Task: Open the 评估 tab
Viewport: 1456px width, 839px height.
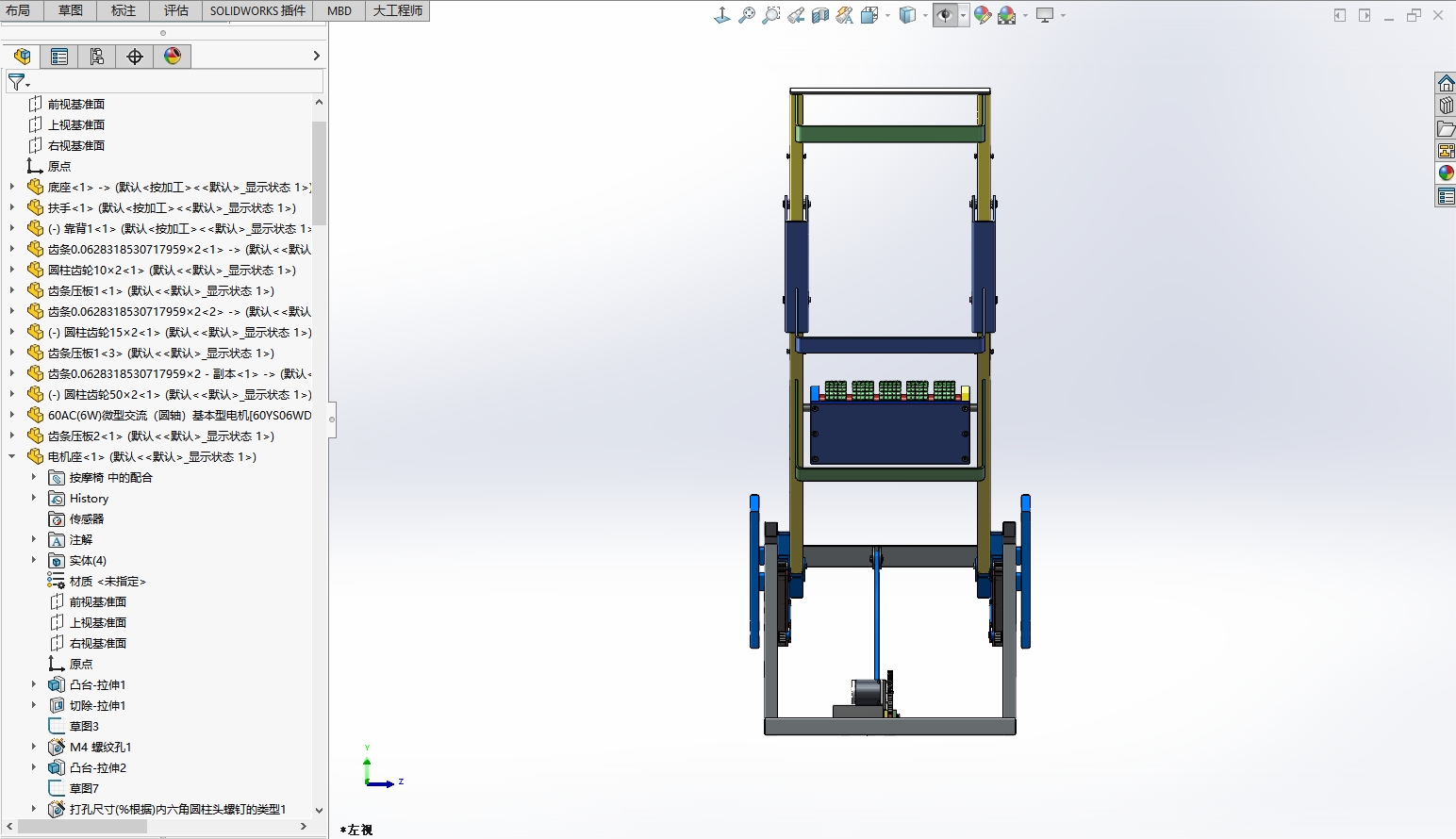Action: [x=176, y=10]
